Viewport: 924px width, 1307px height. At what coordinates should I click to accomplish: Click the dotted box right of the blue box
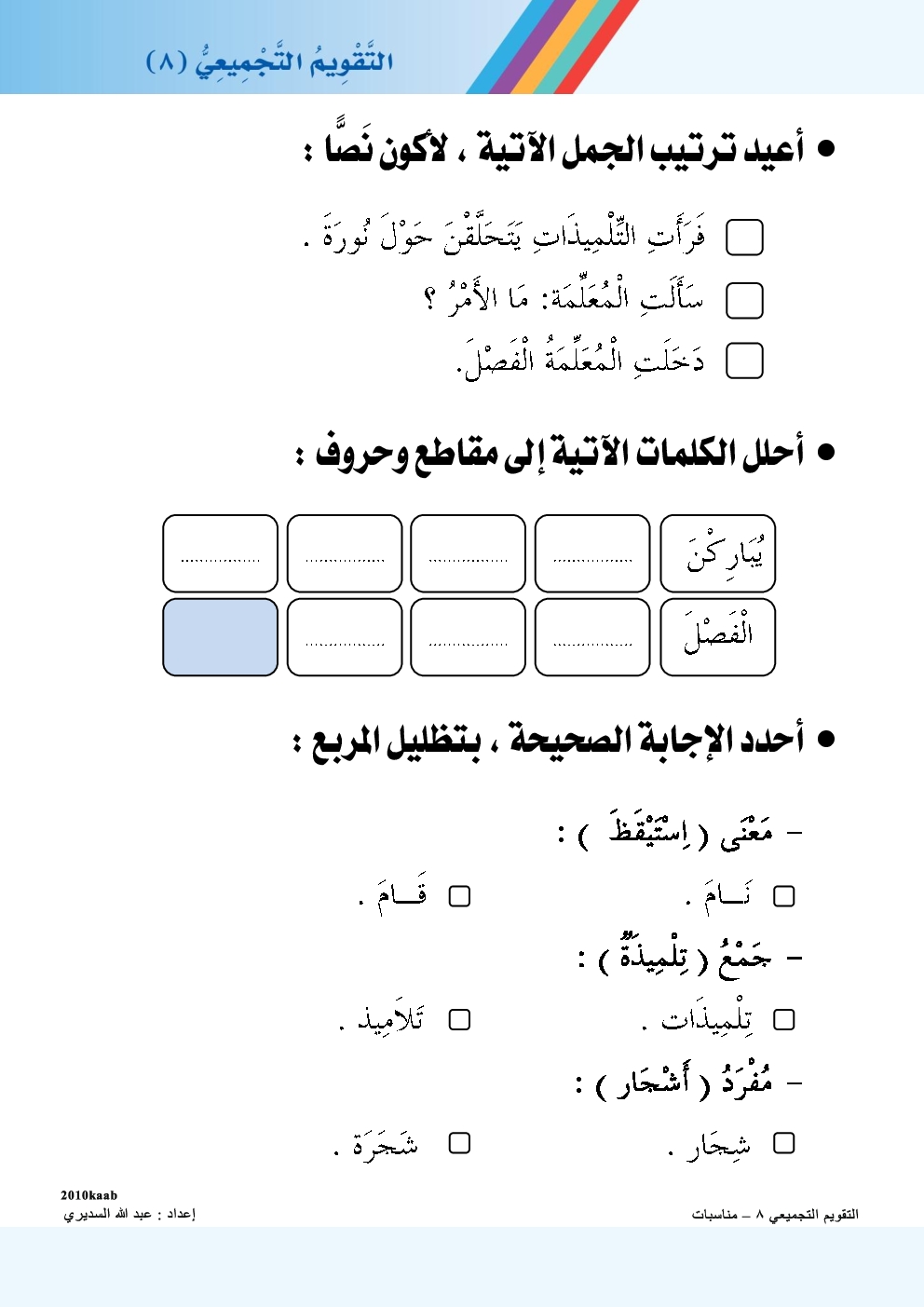point(345,637)
